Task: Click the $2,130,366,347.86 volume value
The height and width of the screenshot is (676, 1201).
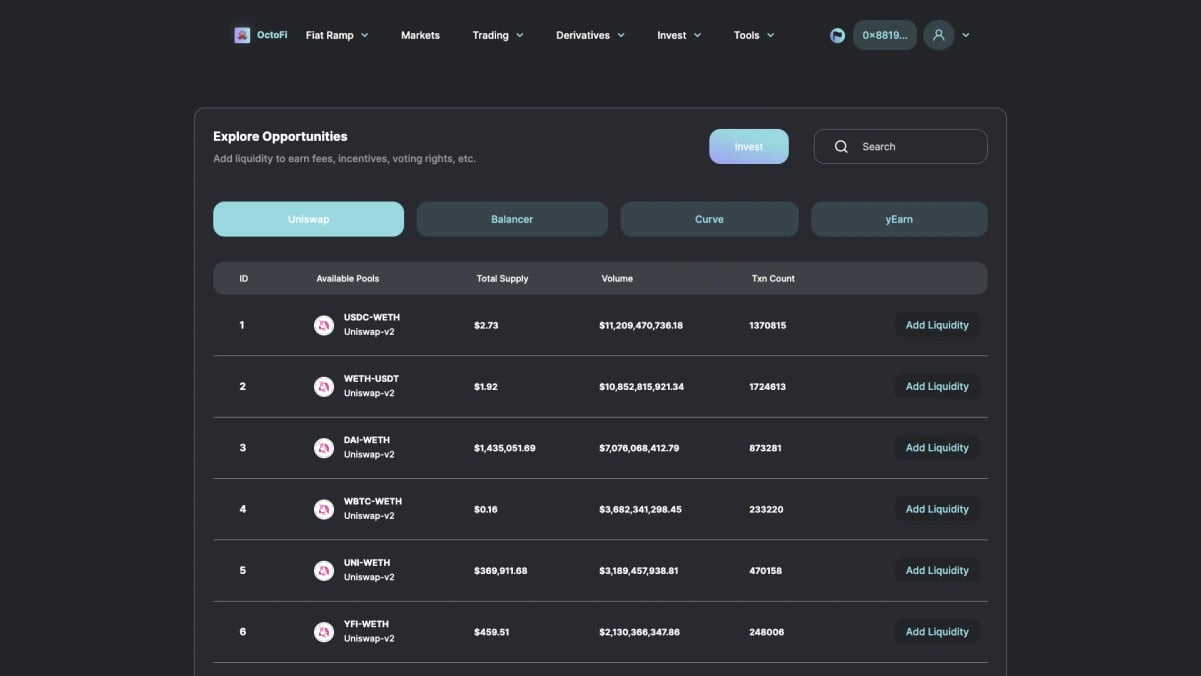Action: point(639,632)
